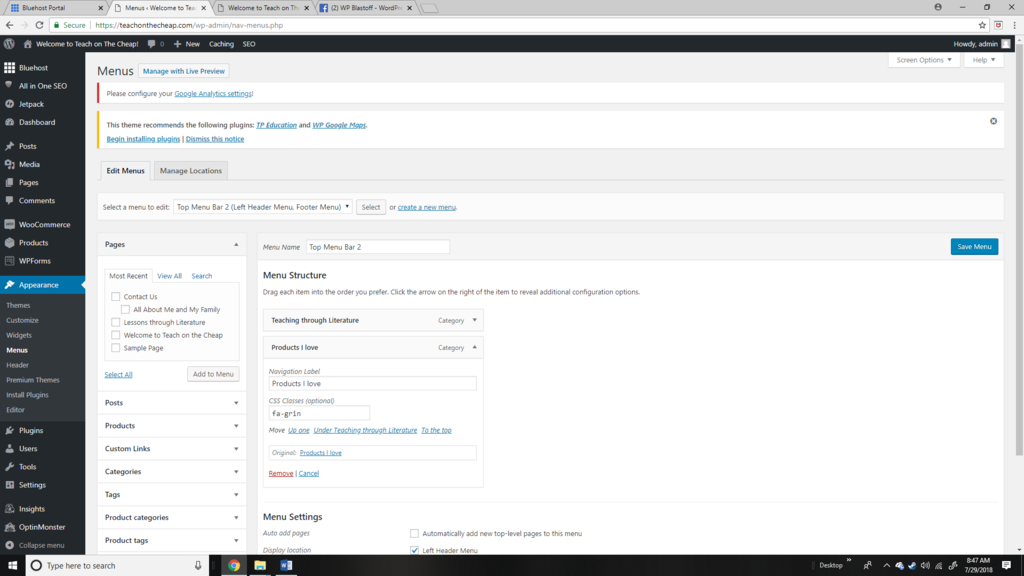Image resolution: width=1024 pixels, height=576 pixels.
Task: Enable automatically add new top-level pages
Action: [414, 533]
